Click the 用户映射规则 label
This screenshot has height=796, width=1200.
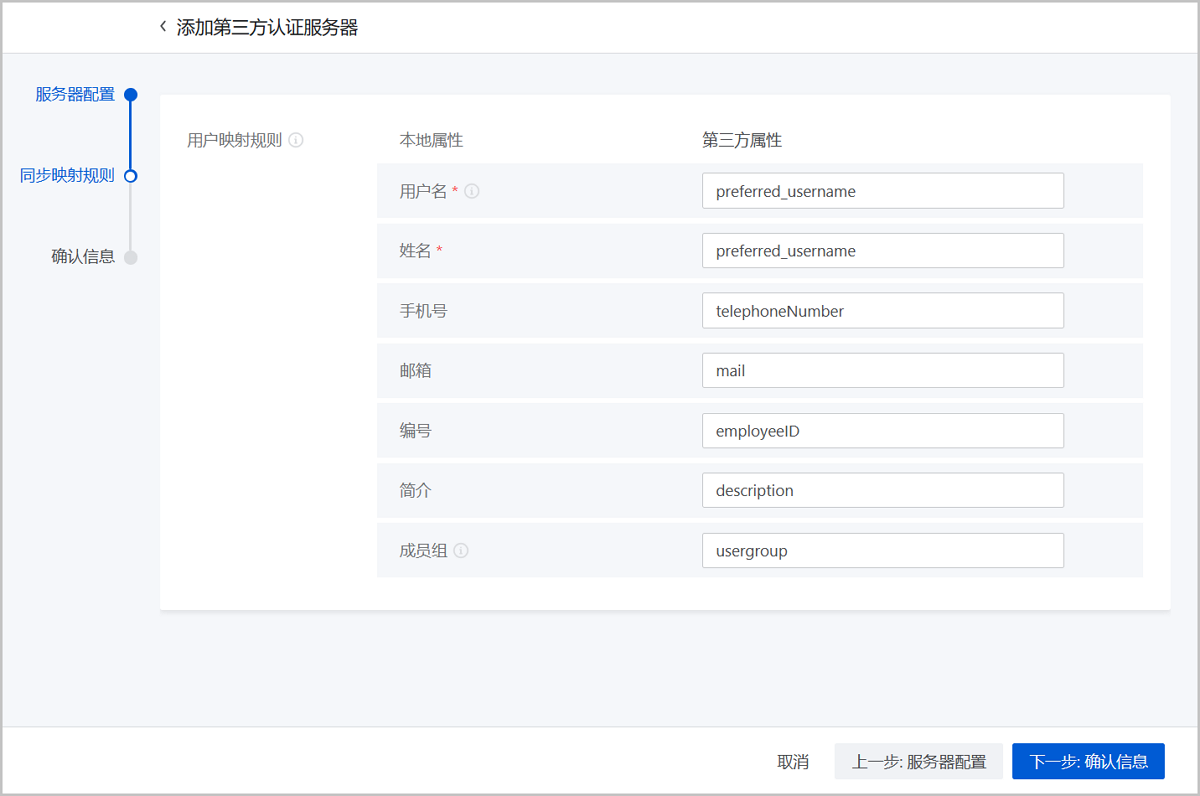pyautogui.click(x=235, y=141)
